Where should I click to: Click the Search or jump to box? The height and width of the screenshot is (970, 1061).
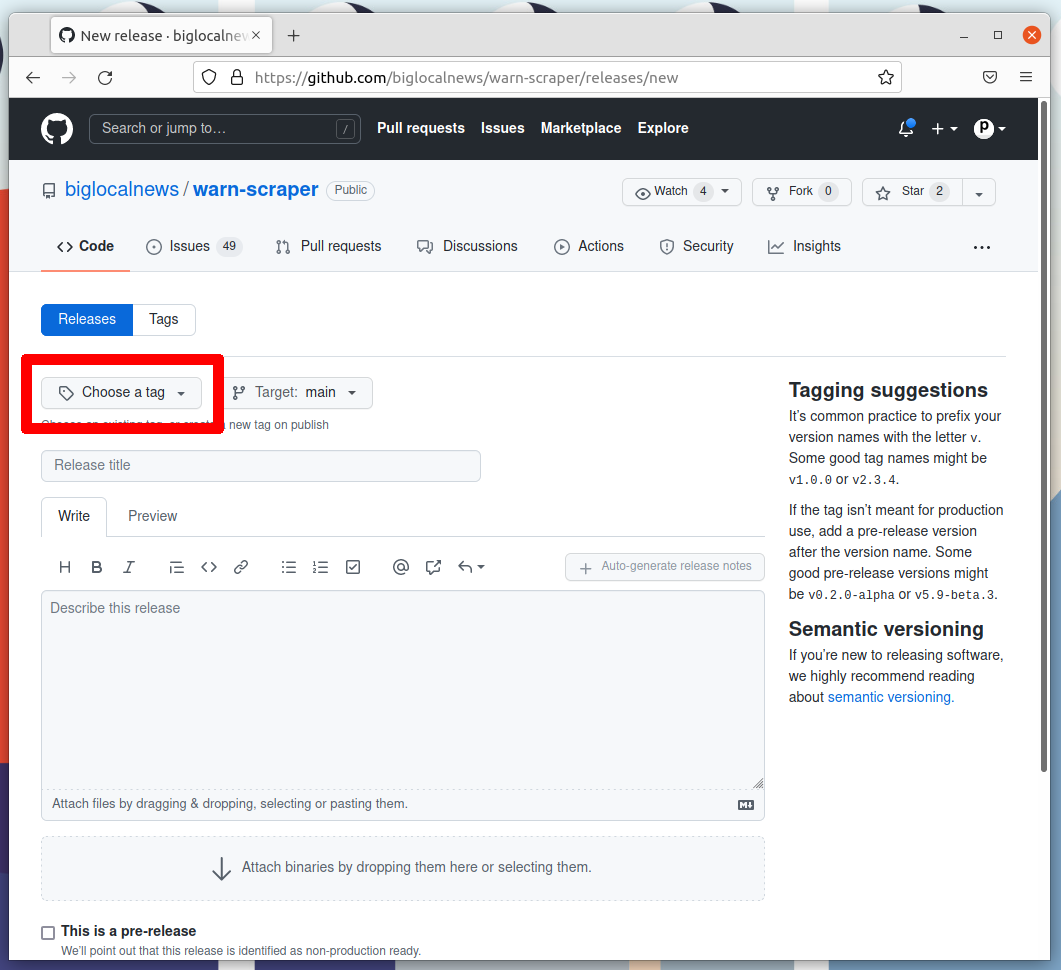click(225, 129)
